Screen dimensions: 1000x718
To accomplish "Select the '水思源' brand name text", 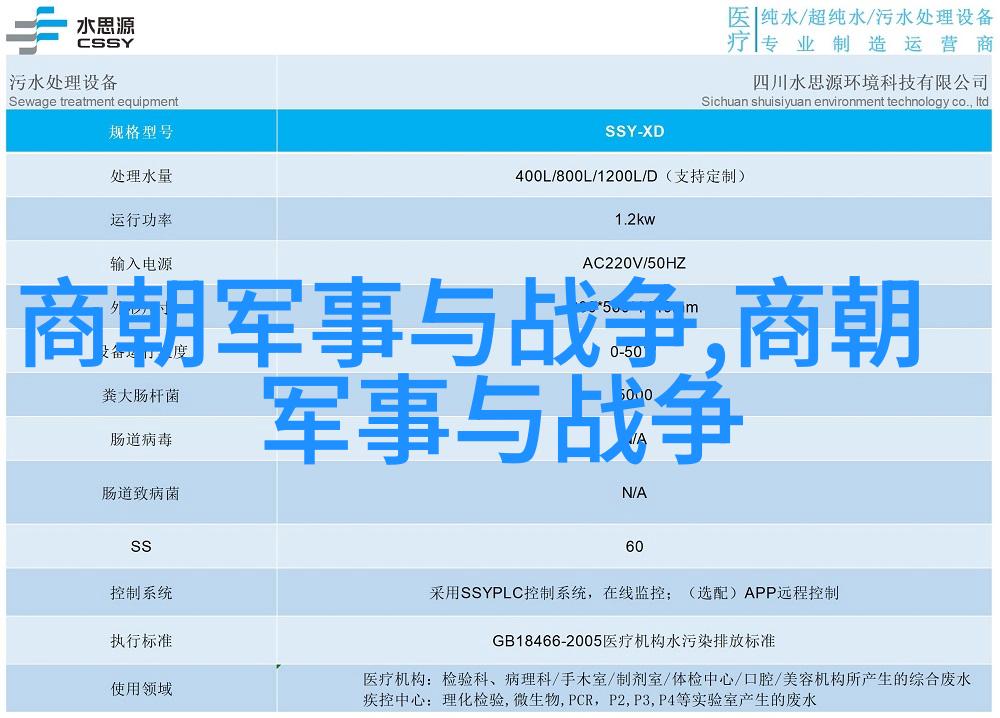I will [105, 26].
